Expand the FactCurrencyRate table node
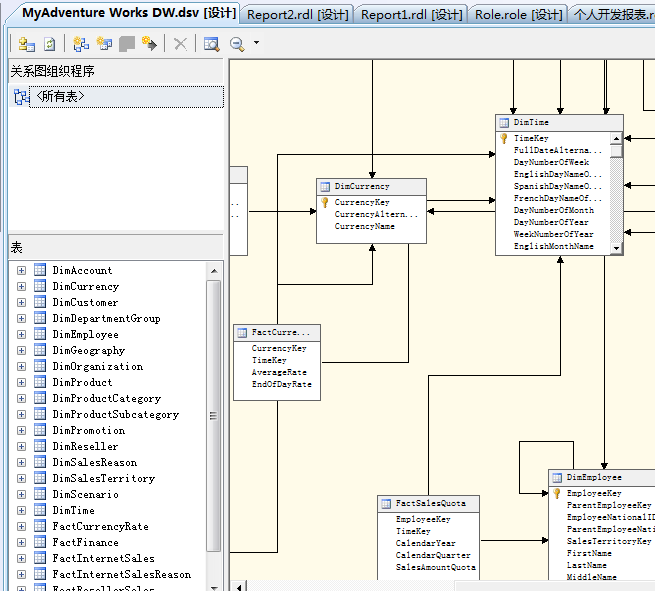 [21, 526]
